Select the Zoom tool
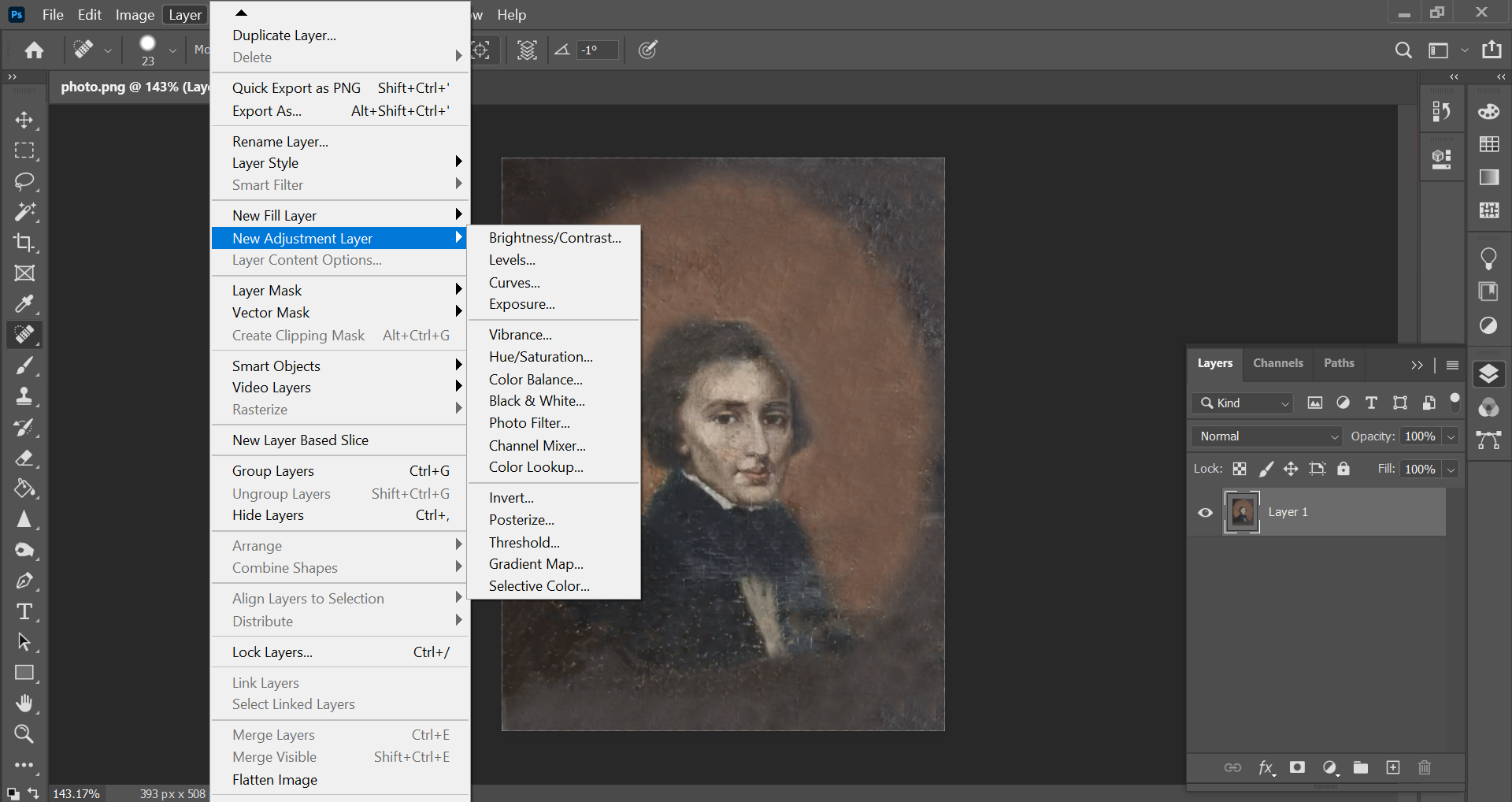This screenshot has height=802, width=1512. [x=24, y=734]
